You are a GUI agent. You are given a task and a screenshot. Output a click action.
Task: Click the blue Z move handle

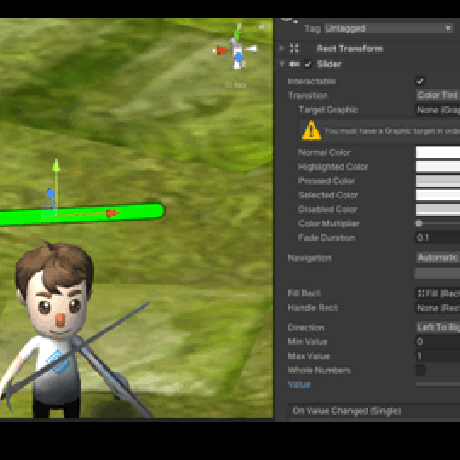pos(50,194)
